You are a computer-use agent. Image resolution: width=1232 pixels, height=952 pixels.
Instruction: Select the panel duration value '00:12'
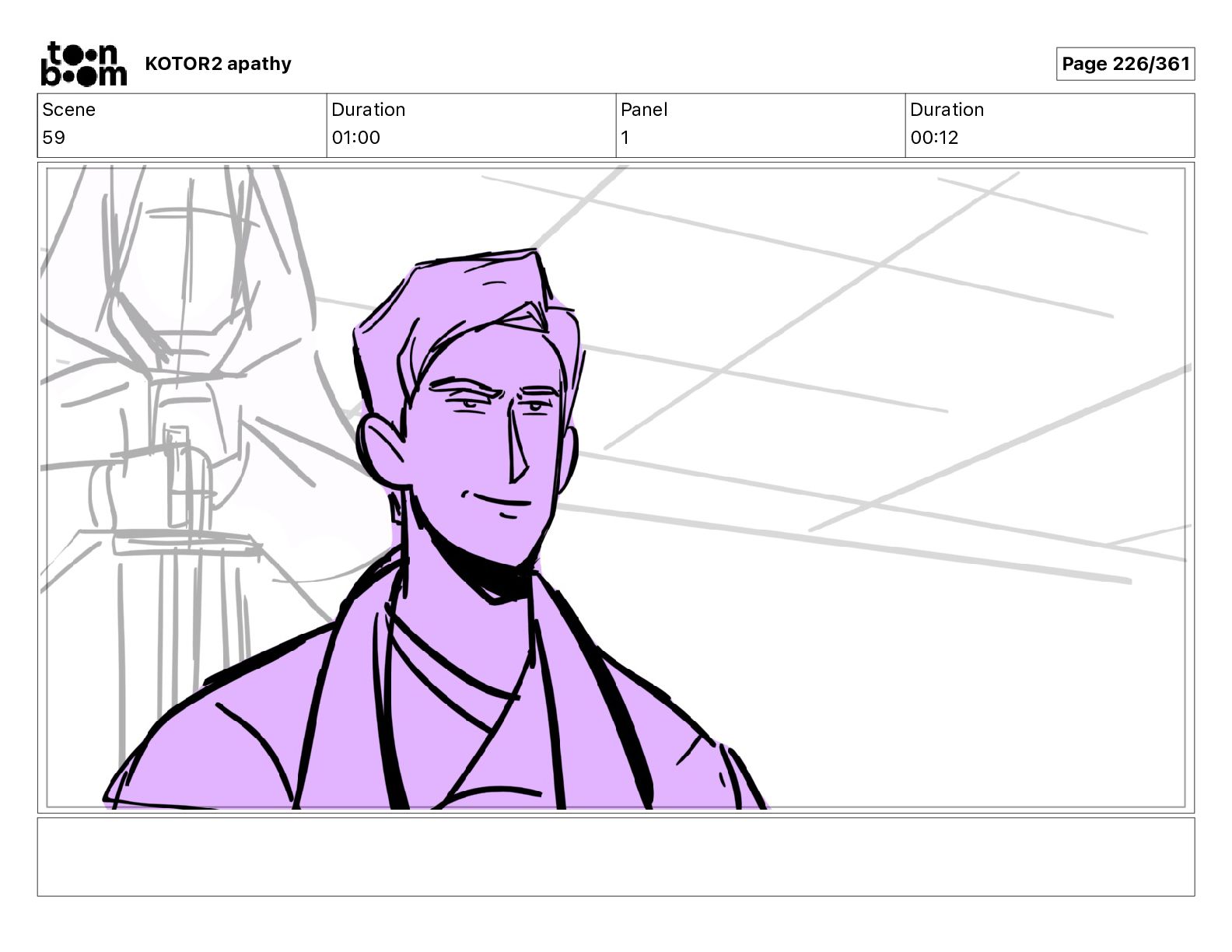click(934, 138)
